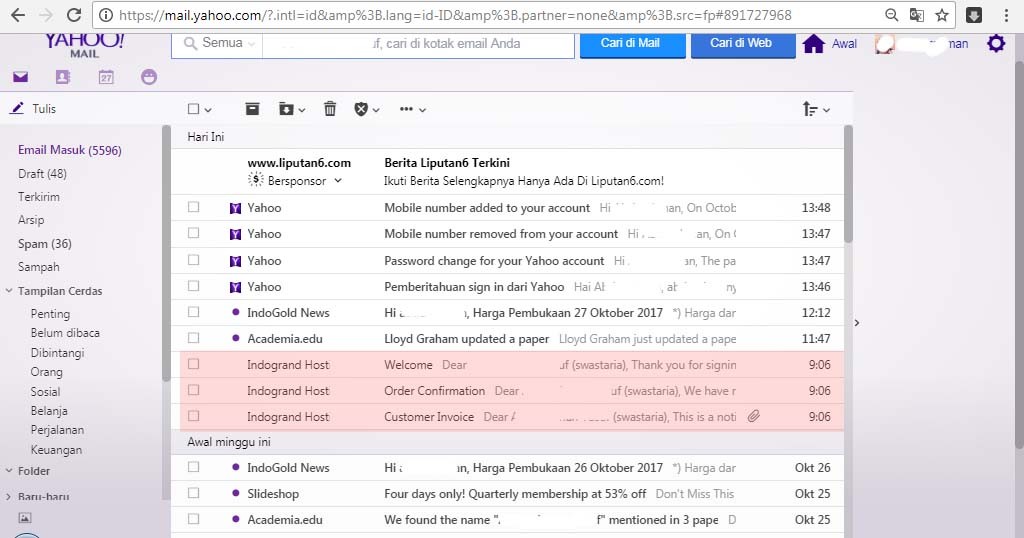Open the calendar icon below Yahoo logo
The width and height of the screenshot is (1024, 538).
click(106, 77)
